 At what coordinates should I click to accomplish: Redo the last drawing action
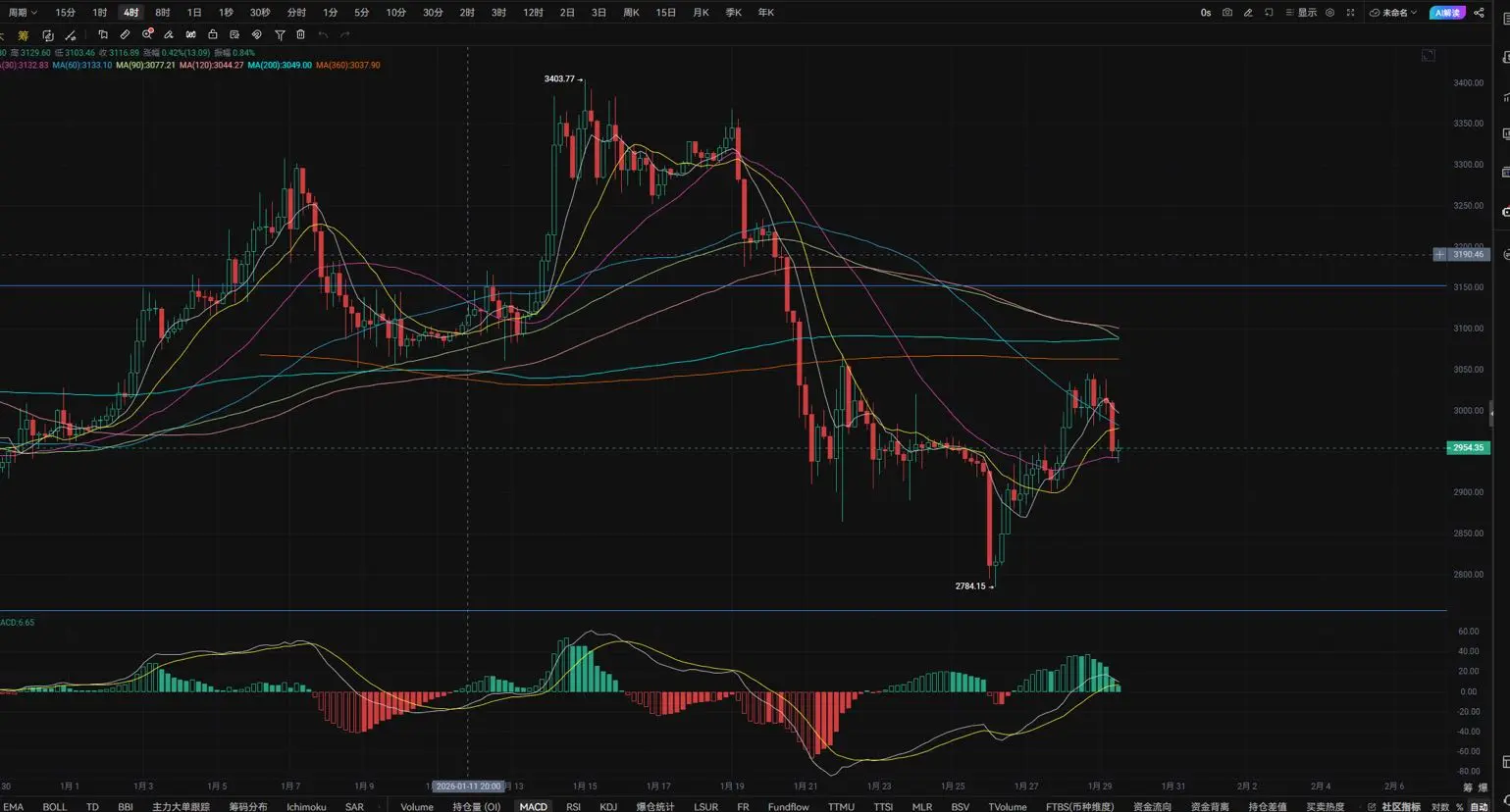344,35
